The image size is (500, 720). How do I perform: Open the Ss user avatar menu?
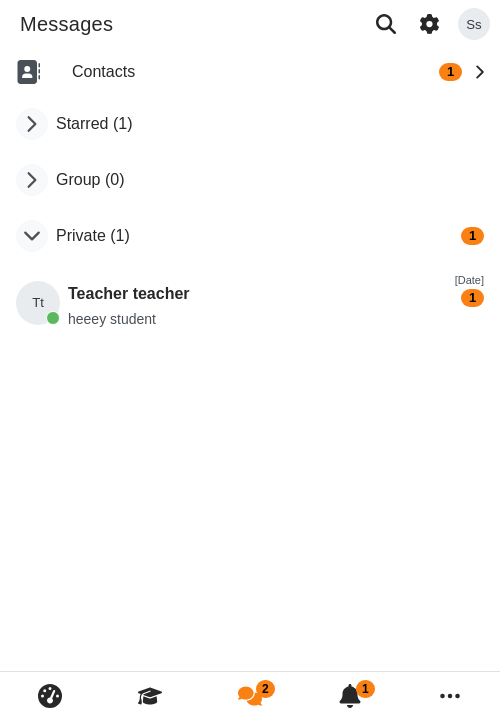point(474,24)
